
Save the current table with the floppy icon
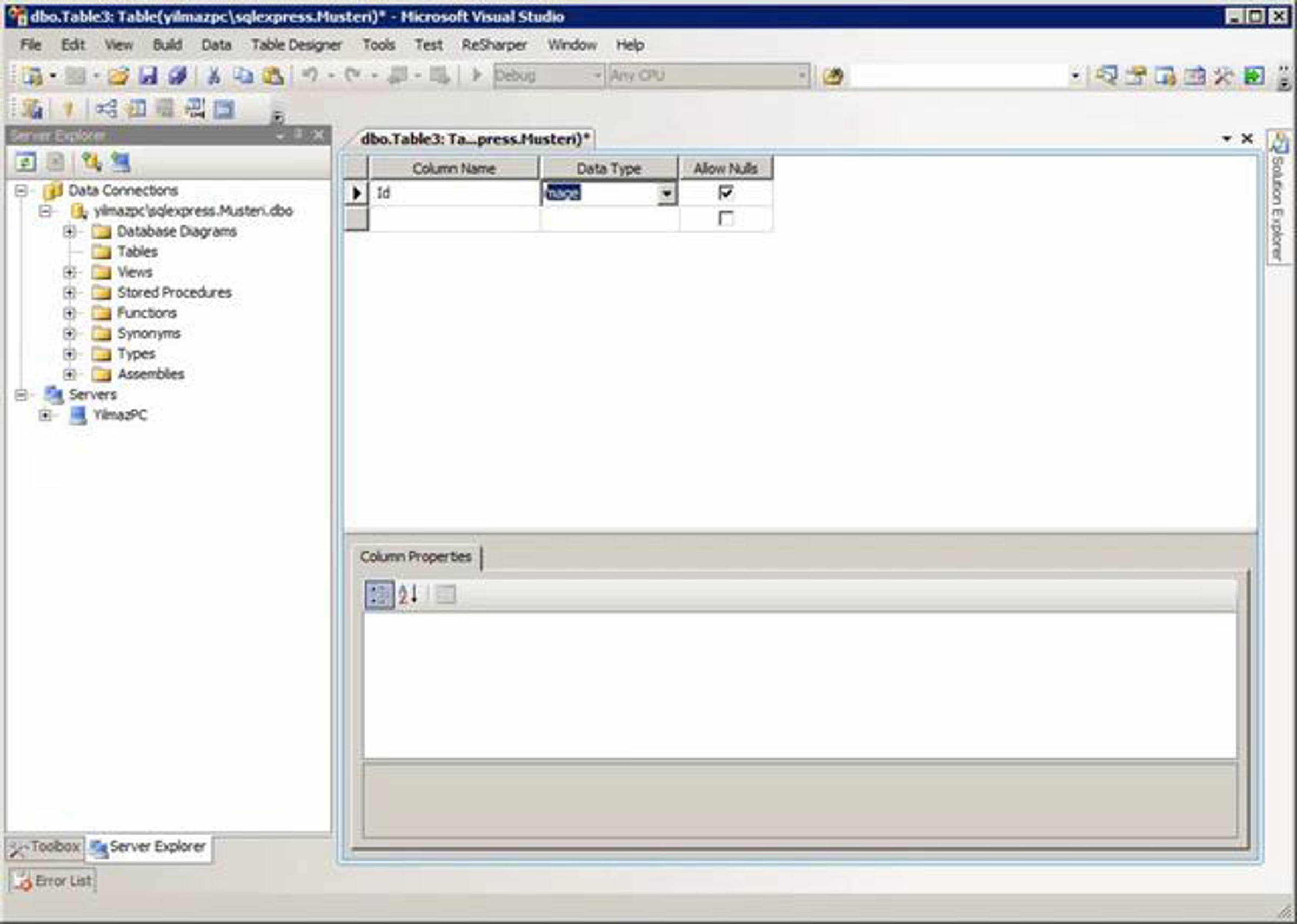point(148,76)
